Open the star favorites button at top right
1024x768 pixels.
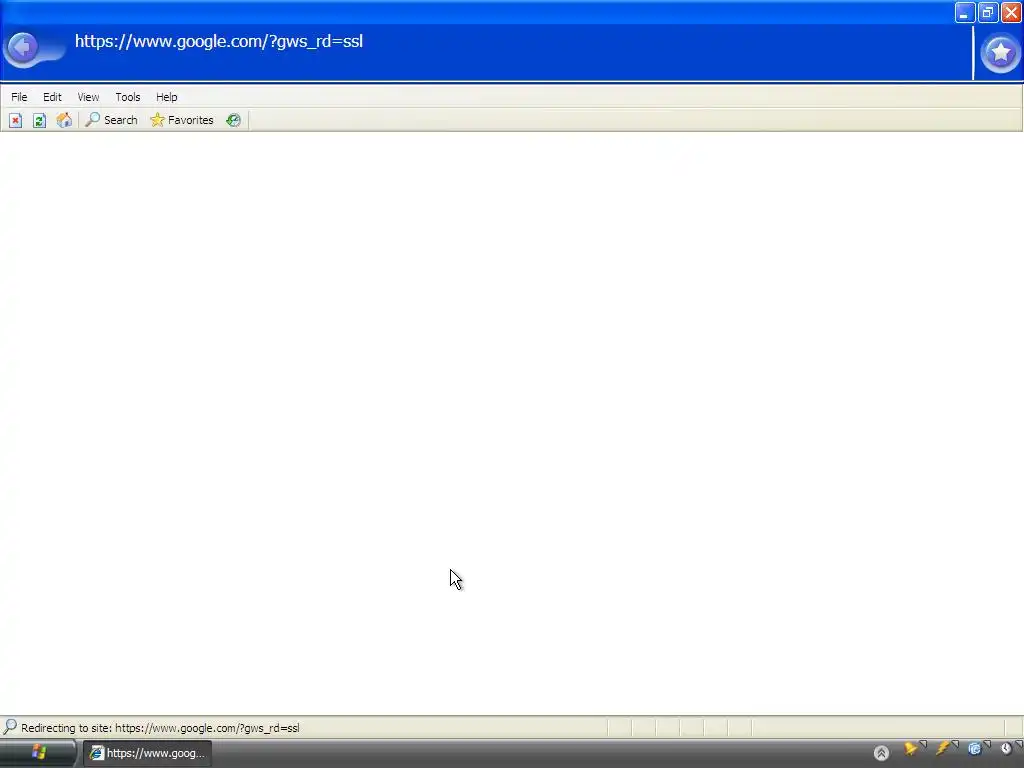(x=1000, y=52)
